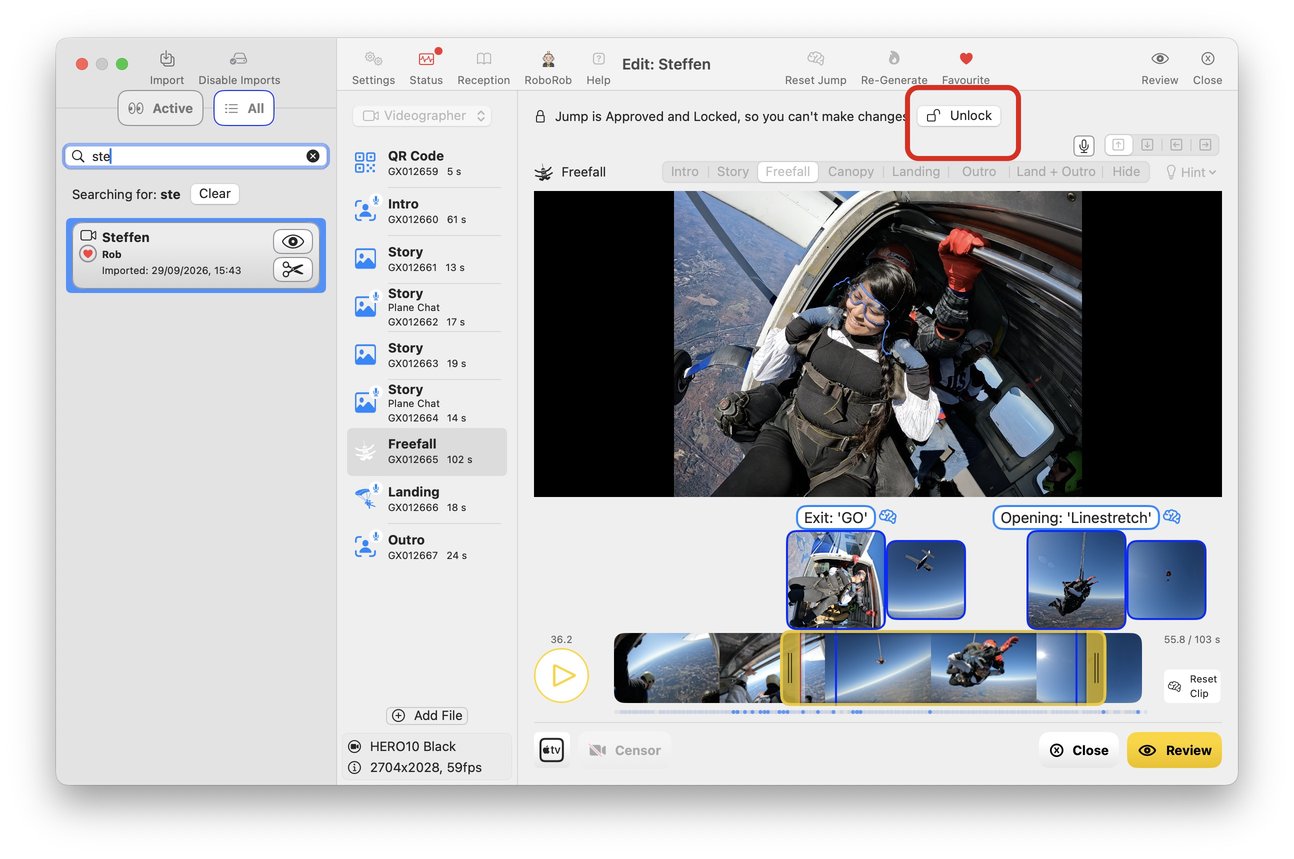Select the Landing GX012666 clip in list
Viewport: 1294px width, 859px height.
427,499
